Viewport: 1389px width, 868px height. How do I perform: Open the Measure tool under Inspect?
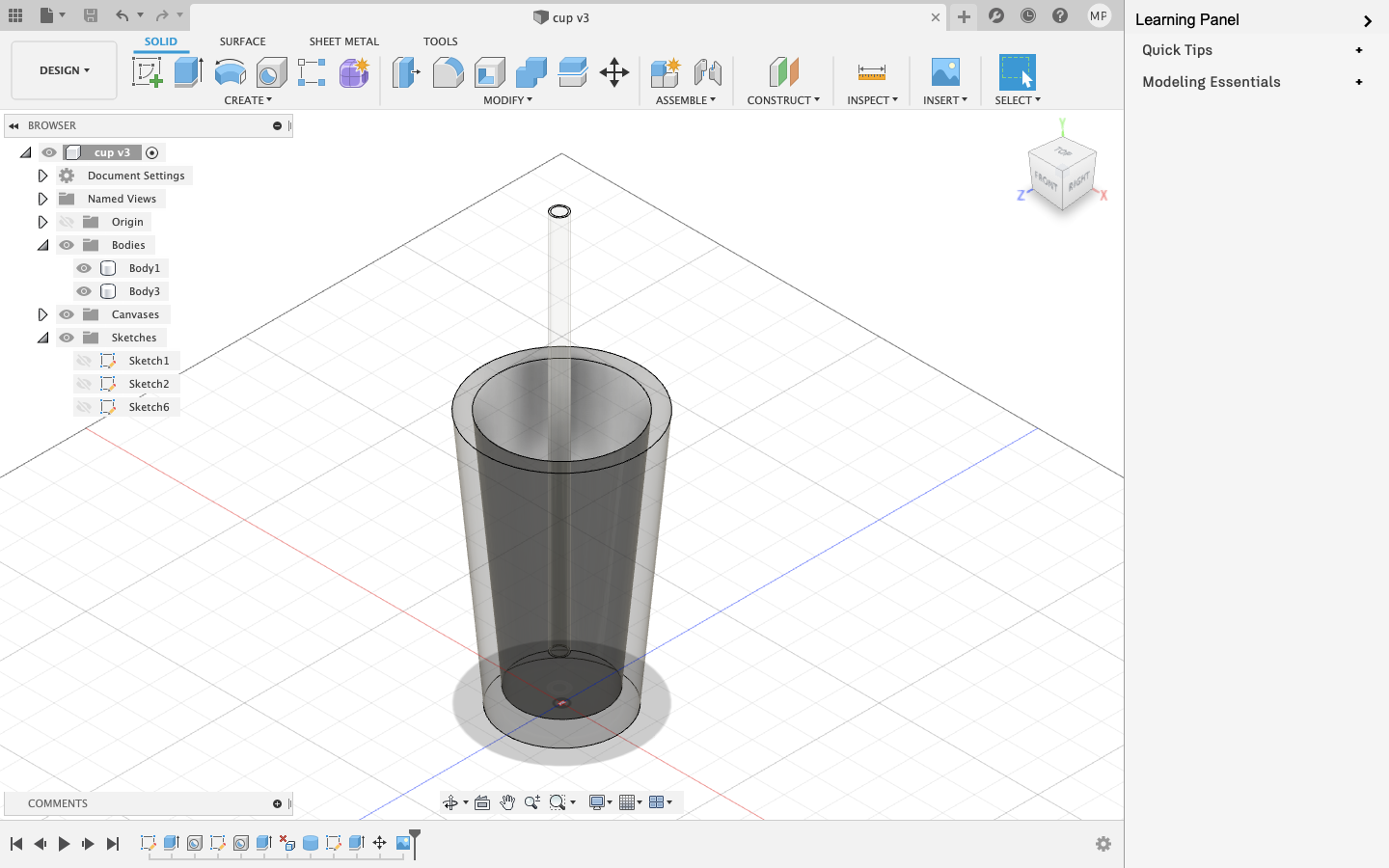[871, 72]
